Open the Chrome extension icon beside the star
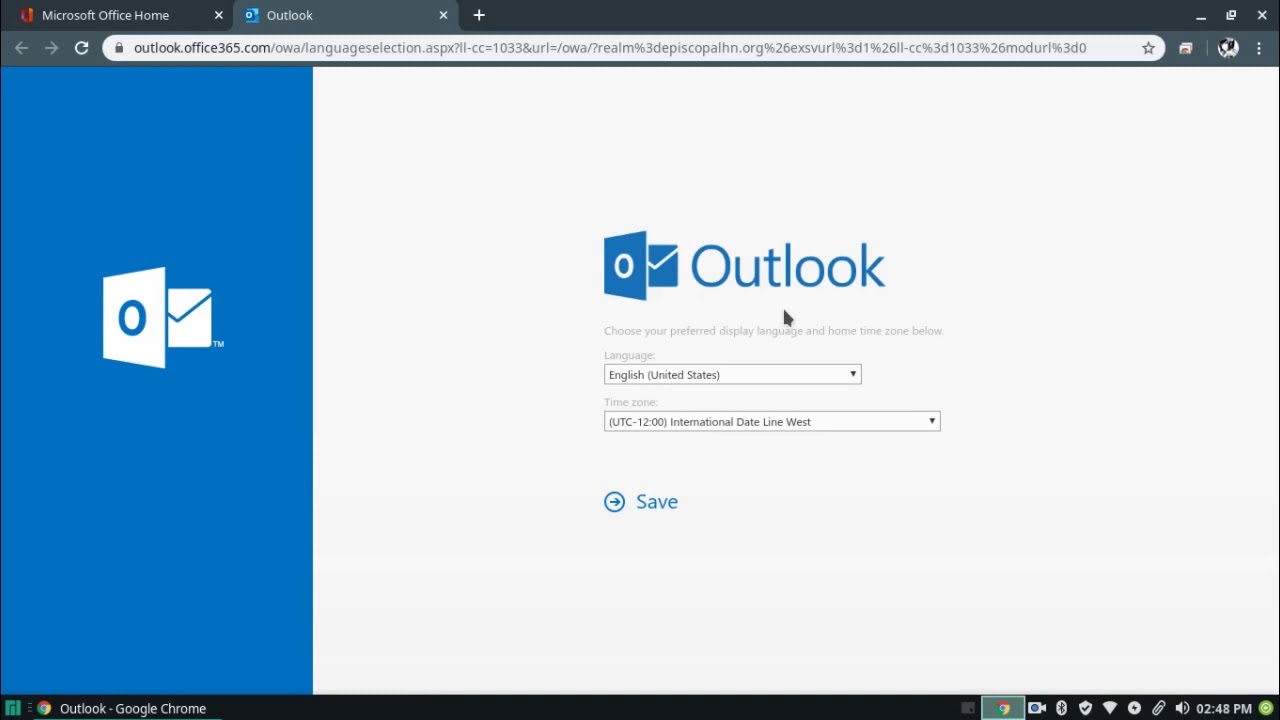This screenshot has width=1280, height=720. 1186,47
